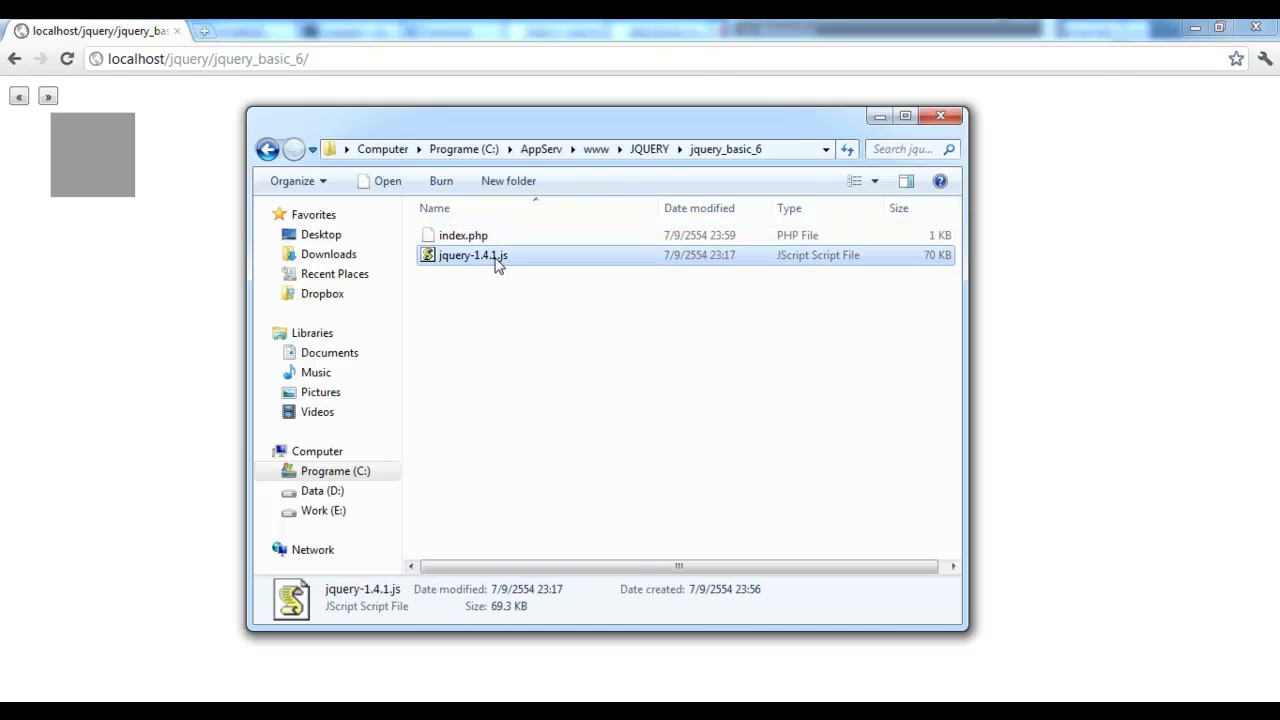Open the Pictures library
1280x720 pixels.
[320, 392]
